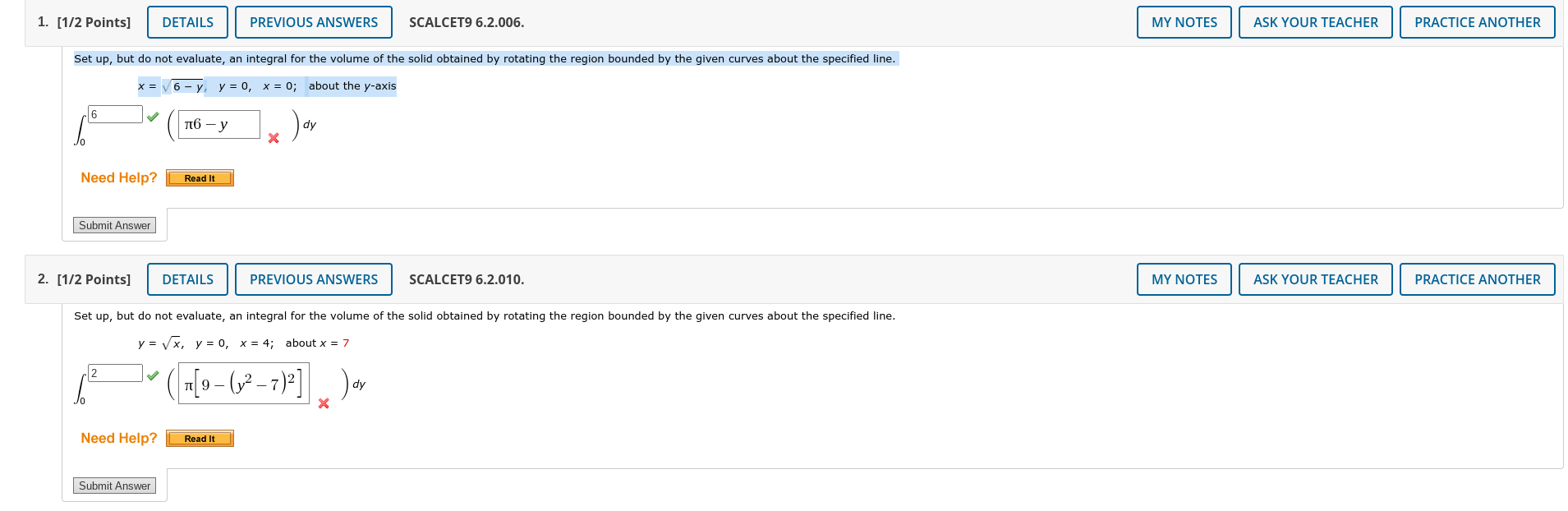Image resolution: width=1568 pixels, height=511 pixels.
Task: Click red X under the integrand in problem 2
Action: coord(324,404)
